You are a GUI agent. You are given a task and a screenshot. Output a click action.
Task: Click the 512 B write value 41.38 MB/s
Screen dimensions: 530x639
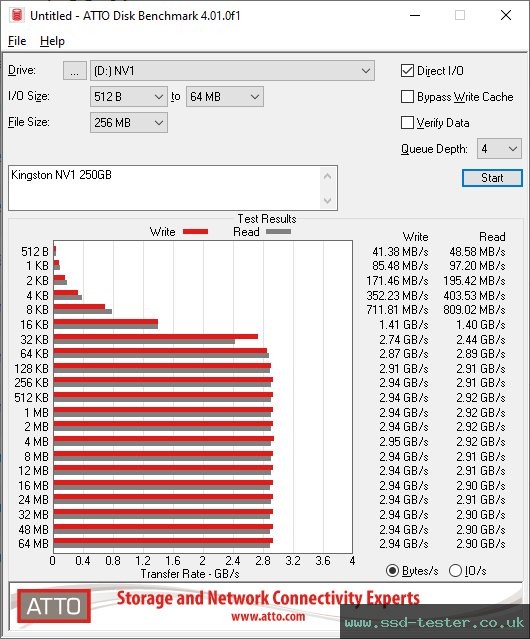(x=400, y=252)
